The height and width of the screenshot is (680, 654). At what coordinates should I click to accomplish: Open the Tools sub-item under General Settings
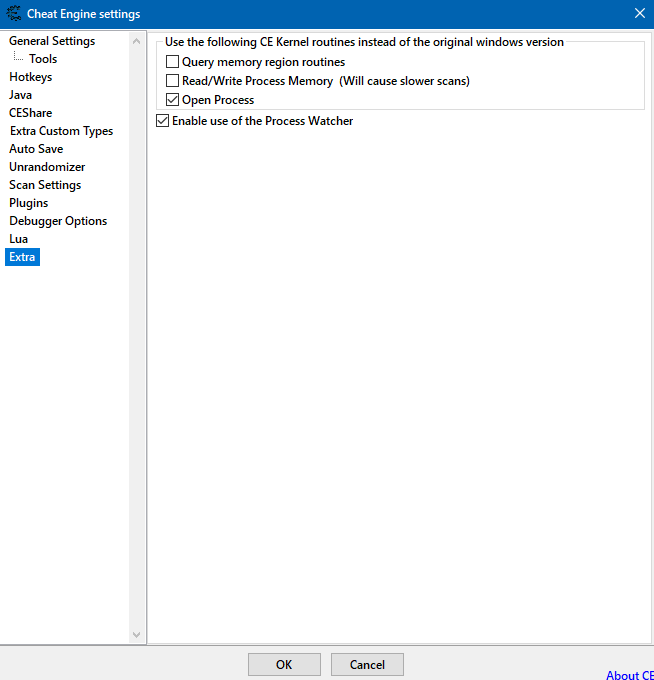pyautogui.click(x=43, y=59)
